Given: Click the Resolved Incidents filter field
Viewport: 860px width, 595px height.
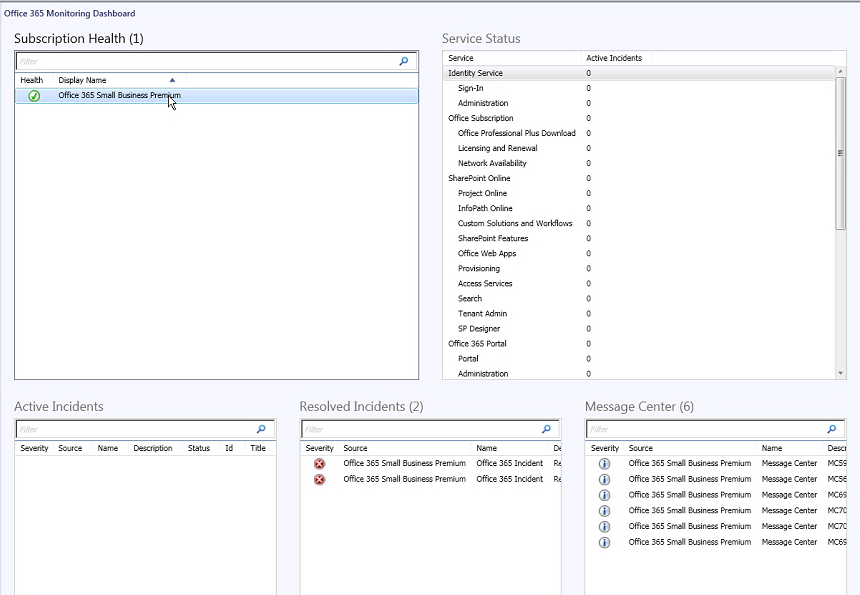Looking at the screenshot, I should click(x=431, y=429).
